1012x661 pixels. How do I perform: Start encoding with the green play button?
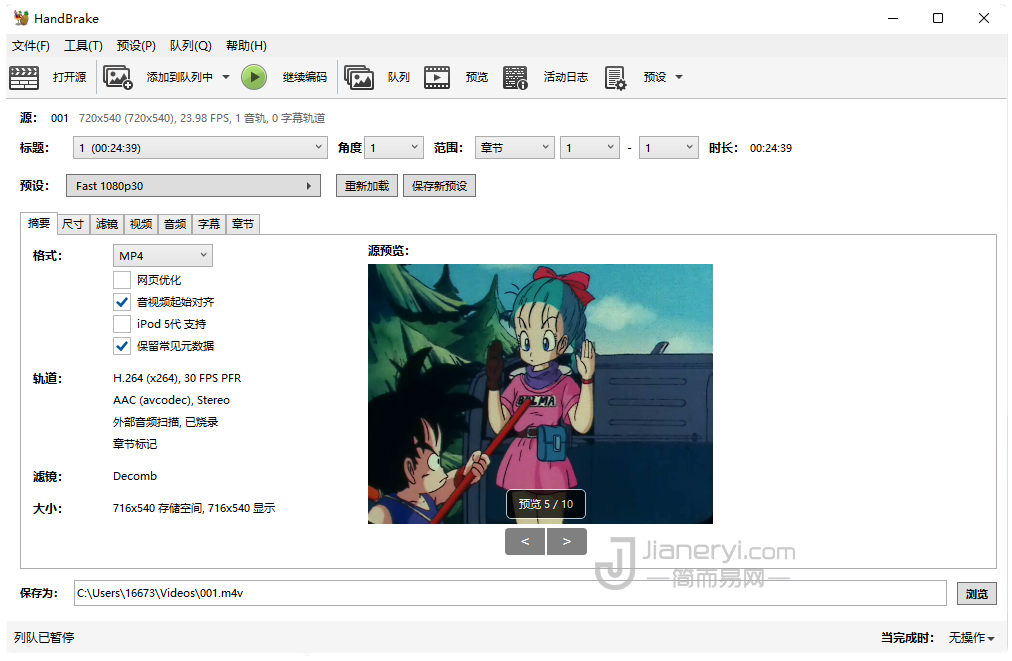point(254,77)
